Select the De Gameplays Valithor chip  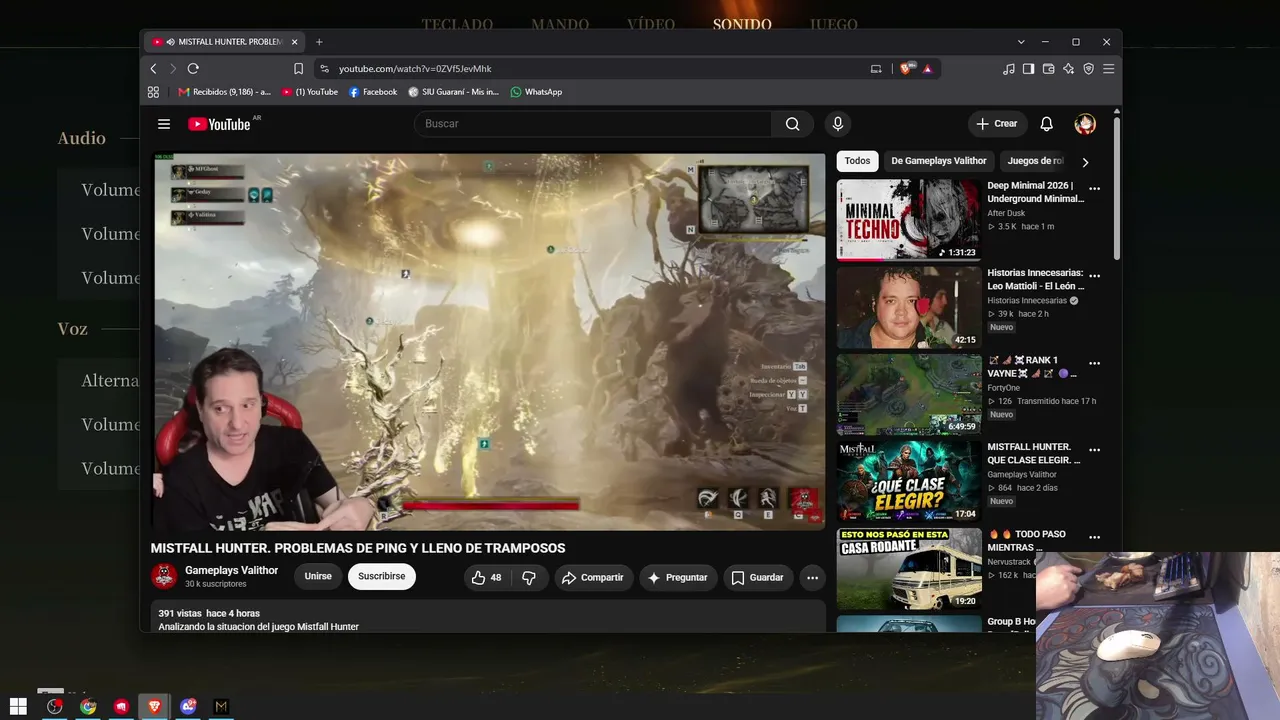(x=939, y=161)
